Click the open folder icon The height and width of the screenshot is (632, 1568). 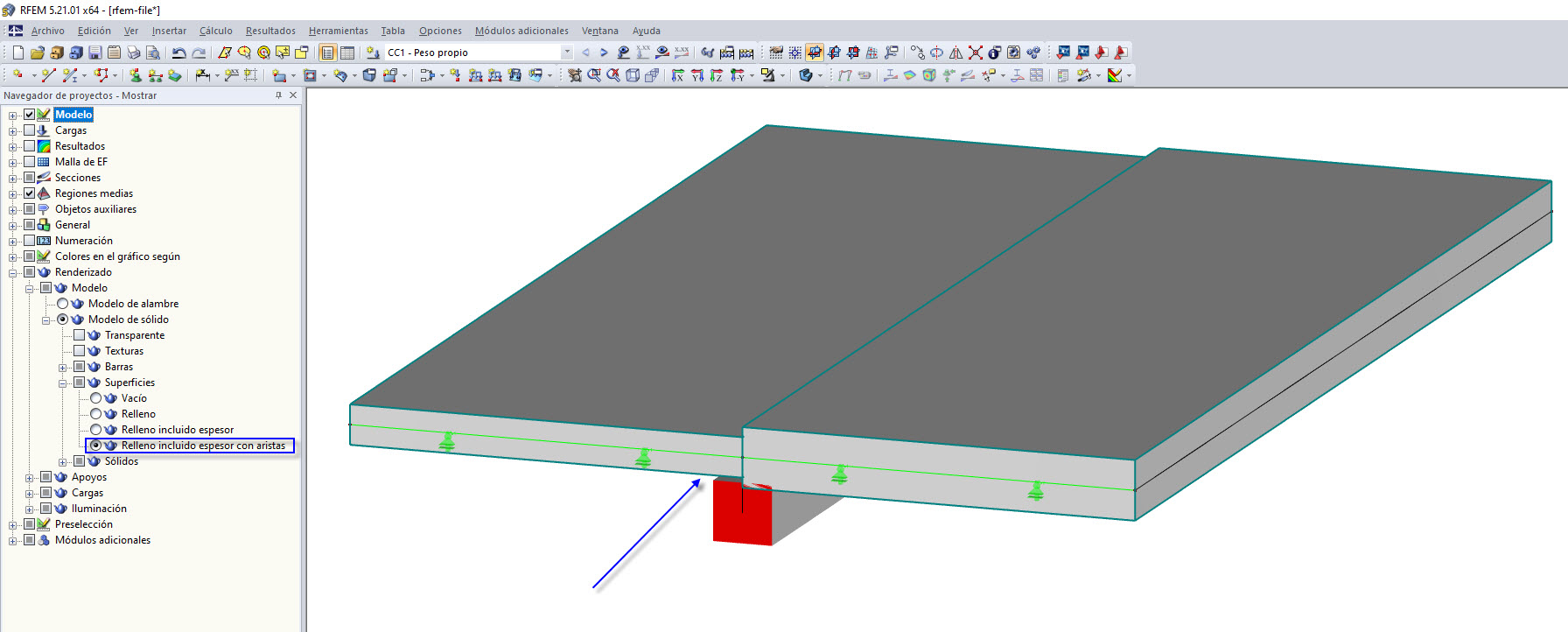pyautogui.click(x=37, y=53)
